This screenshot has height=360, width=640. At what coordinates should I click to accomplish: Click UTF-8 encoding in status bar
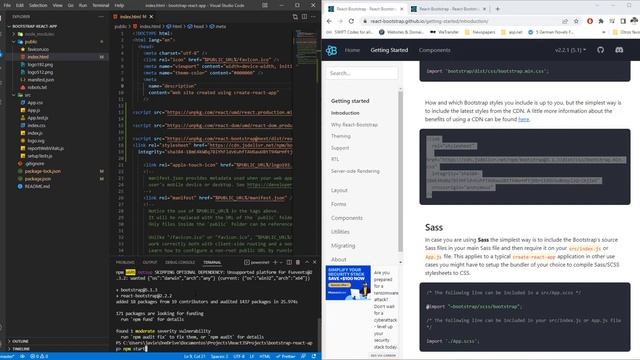point(239,356)
